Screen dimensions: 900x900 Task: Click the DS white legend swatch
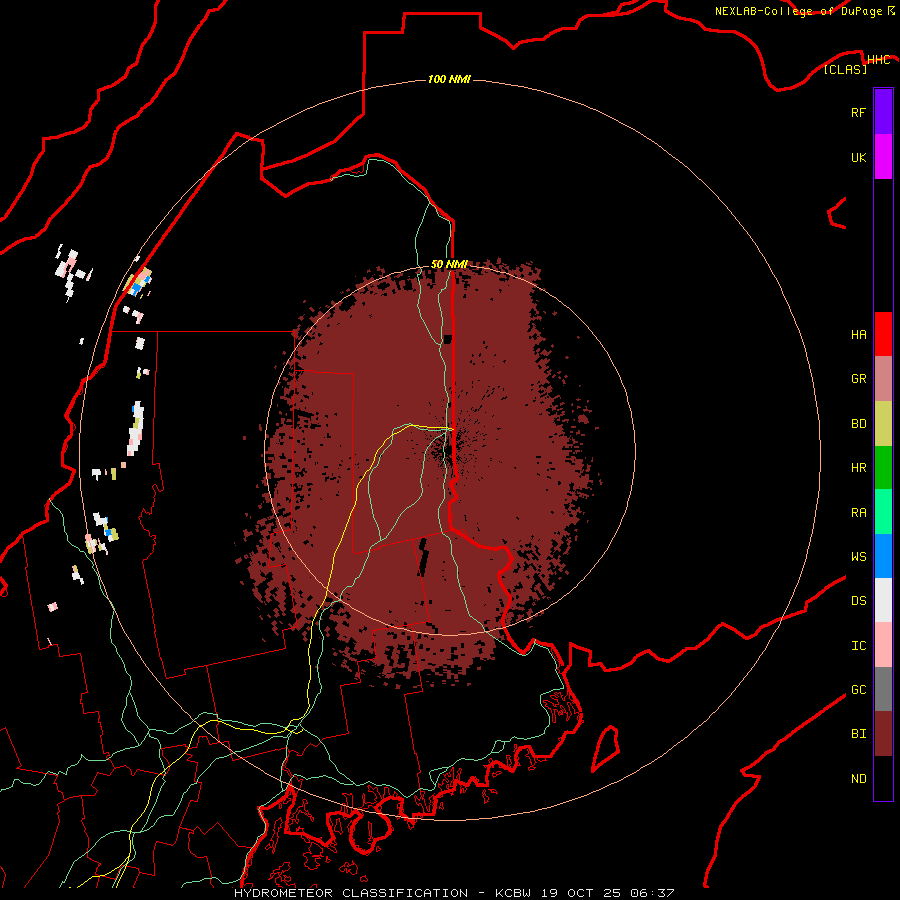(x=883, y=600)
